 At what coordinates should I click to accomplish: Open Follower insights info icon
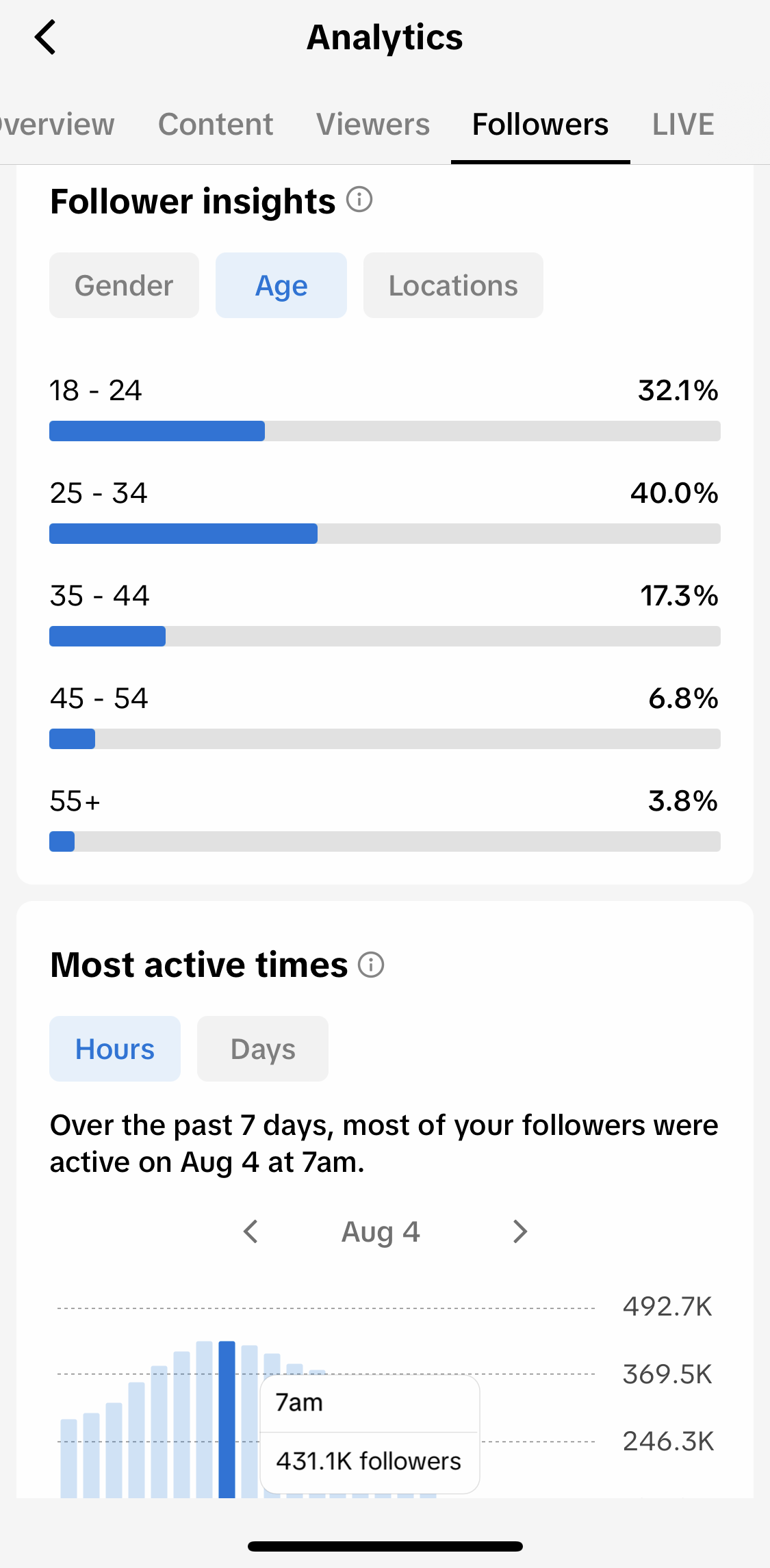point(359,200)
